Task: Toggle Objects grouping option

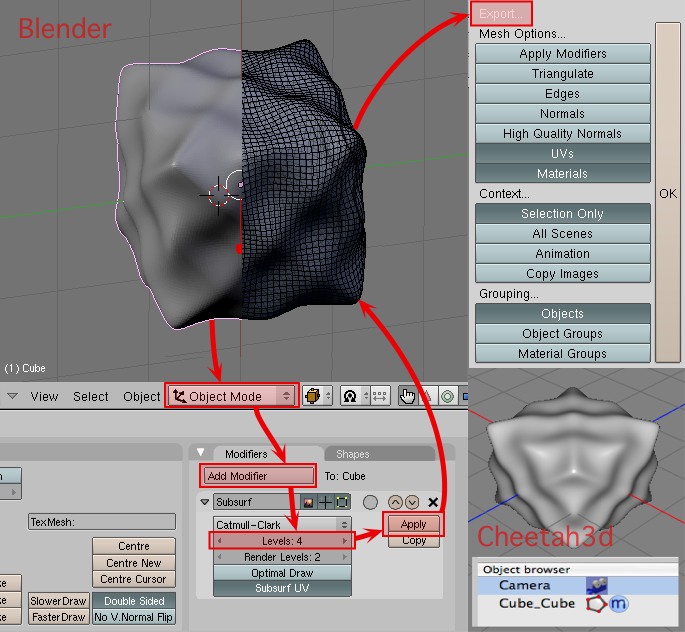Action: (x=563, y=314)
